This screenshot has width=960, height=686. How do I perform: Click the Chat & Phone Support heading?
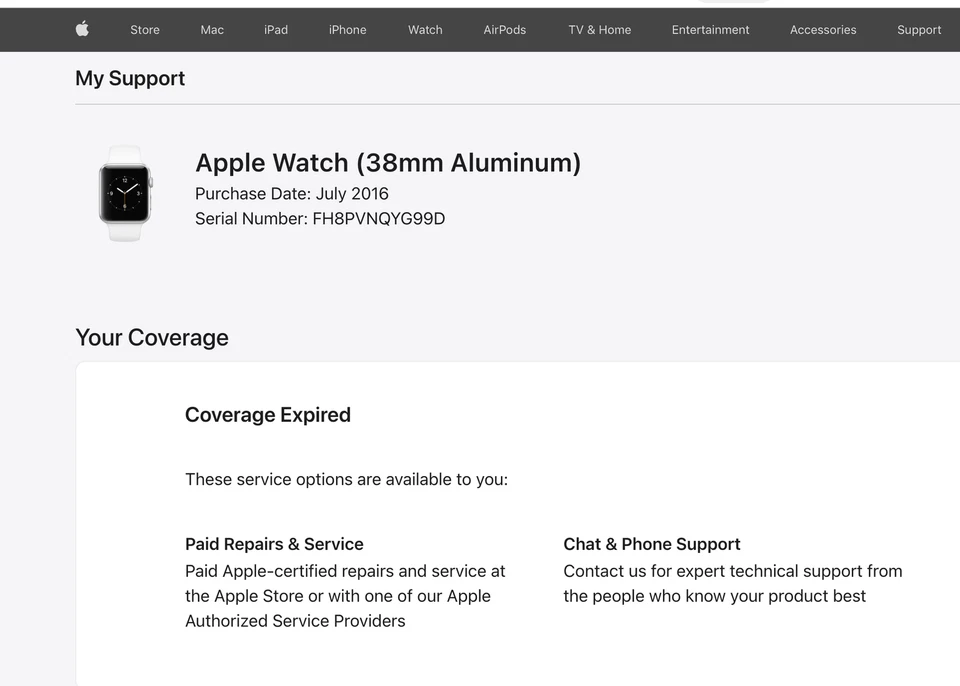click(x=651, y=544)
